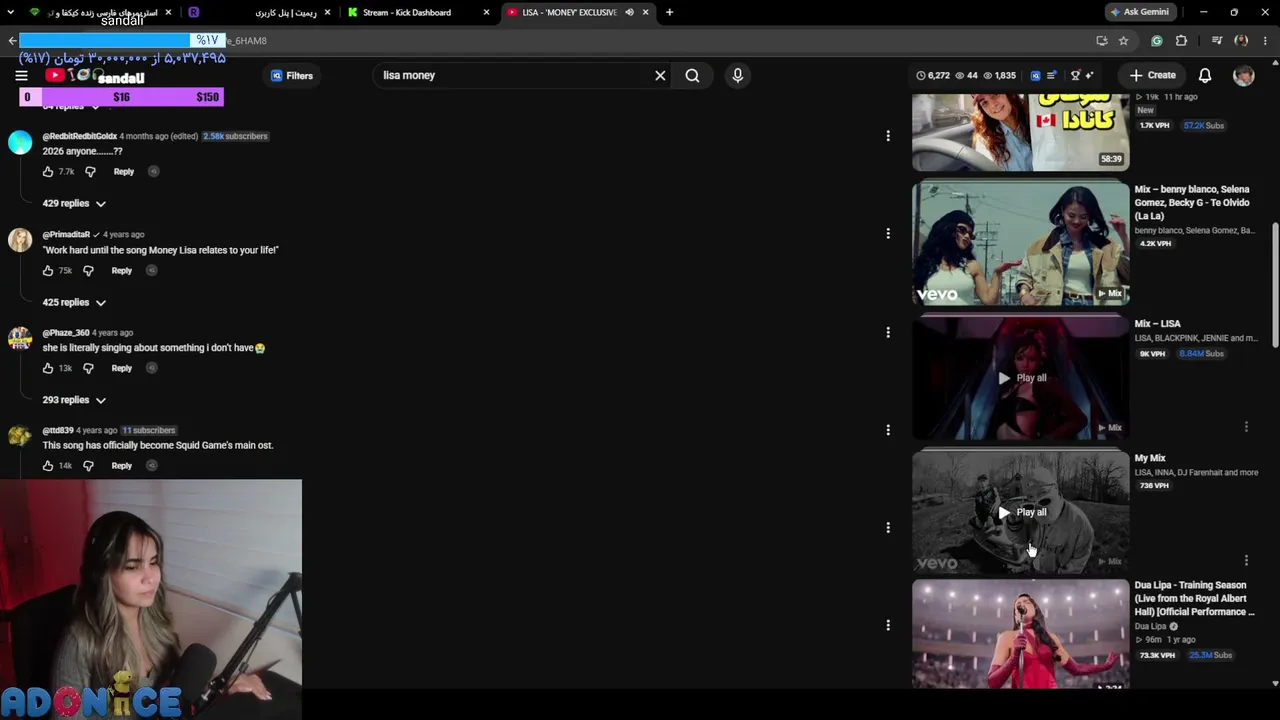Reply to the @PrimaditaR comment

(x=122, y=271)
